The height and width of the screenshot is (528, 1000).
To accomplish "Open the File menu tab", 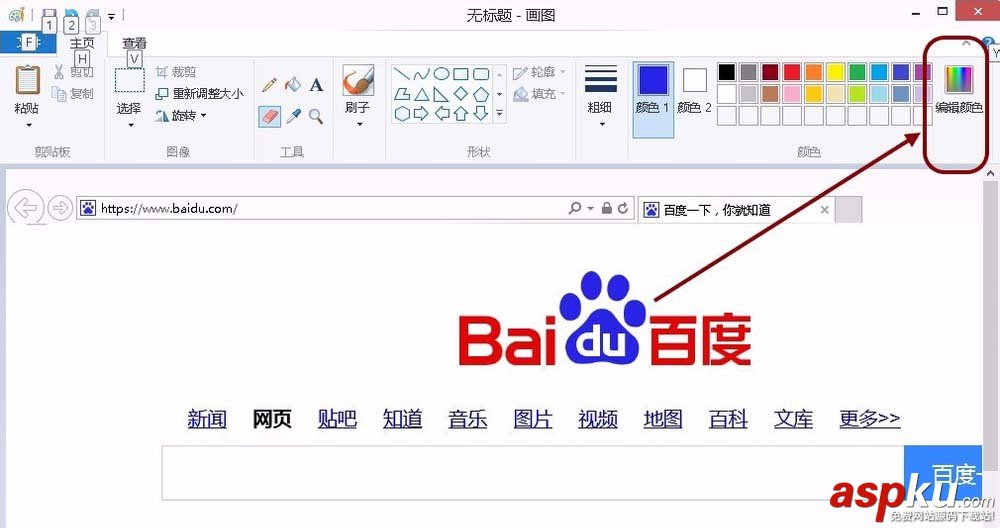I will [27, 43].
